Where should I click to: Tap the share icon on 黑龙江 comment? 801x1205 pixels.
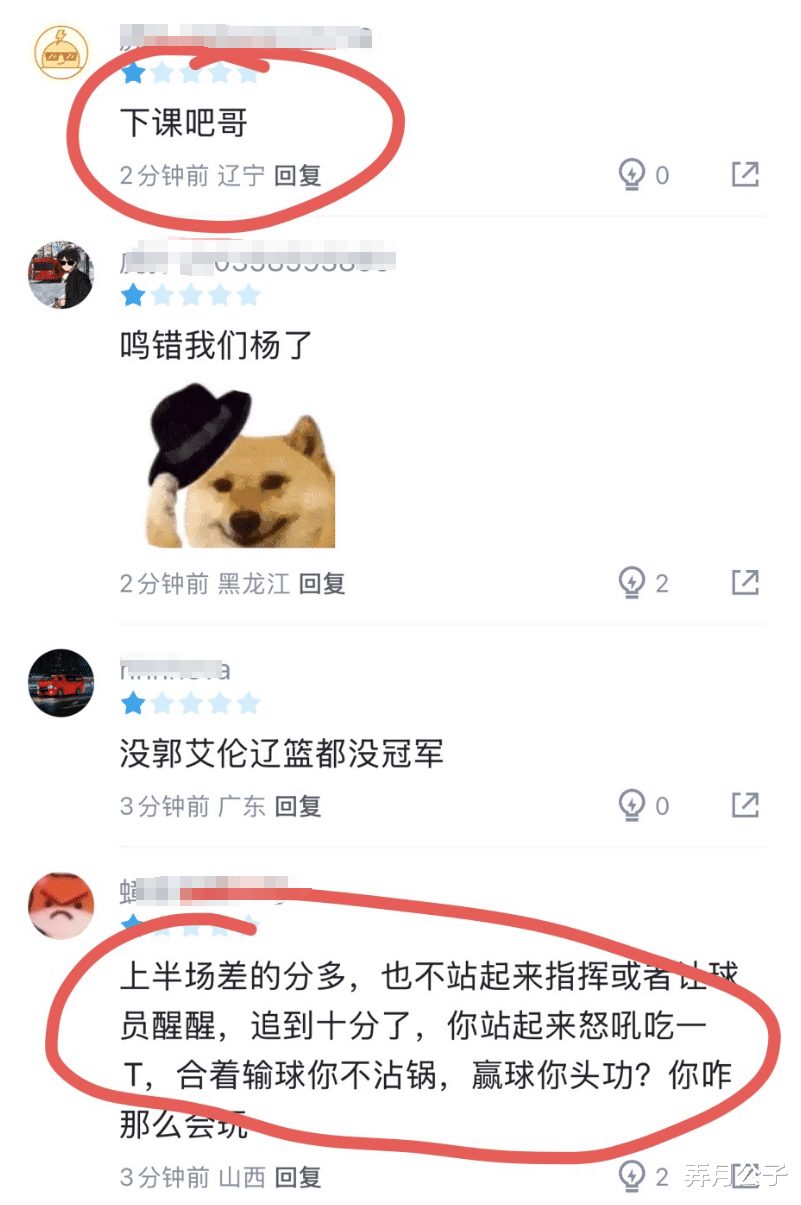click(745, 581)
